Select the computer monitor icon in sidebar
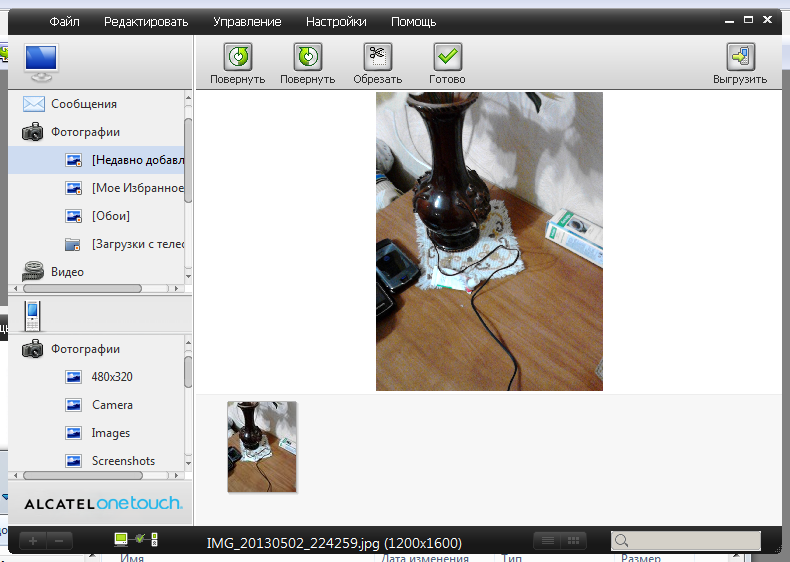790x562 pixels. [41, 63]
